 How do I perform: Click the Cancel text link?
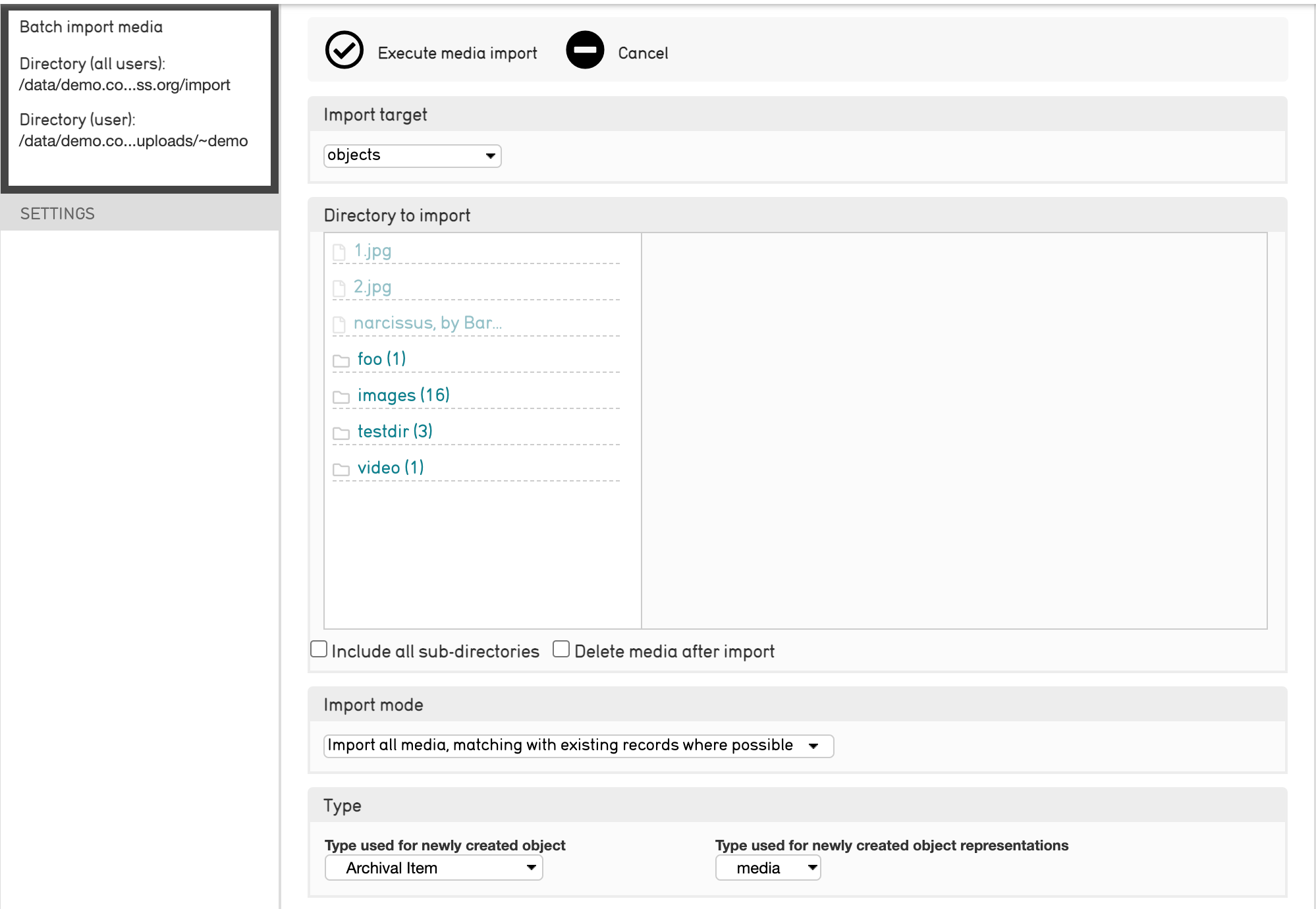(x=642, y=53)
